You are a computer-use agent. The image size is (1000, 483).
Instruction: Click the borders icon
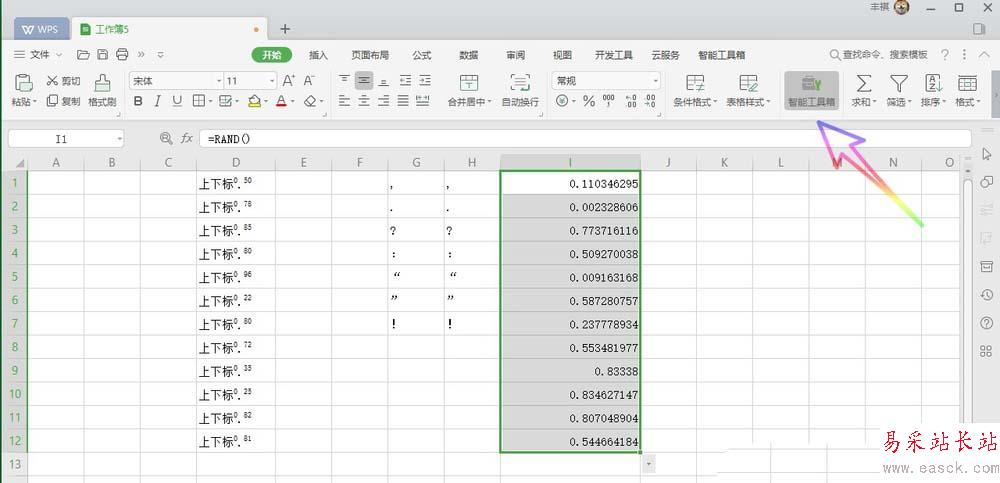(198, 101)
